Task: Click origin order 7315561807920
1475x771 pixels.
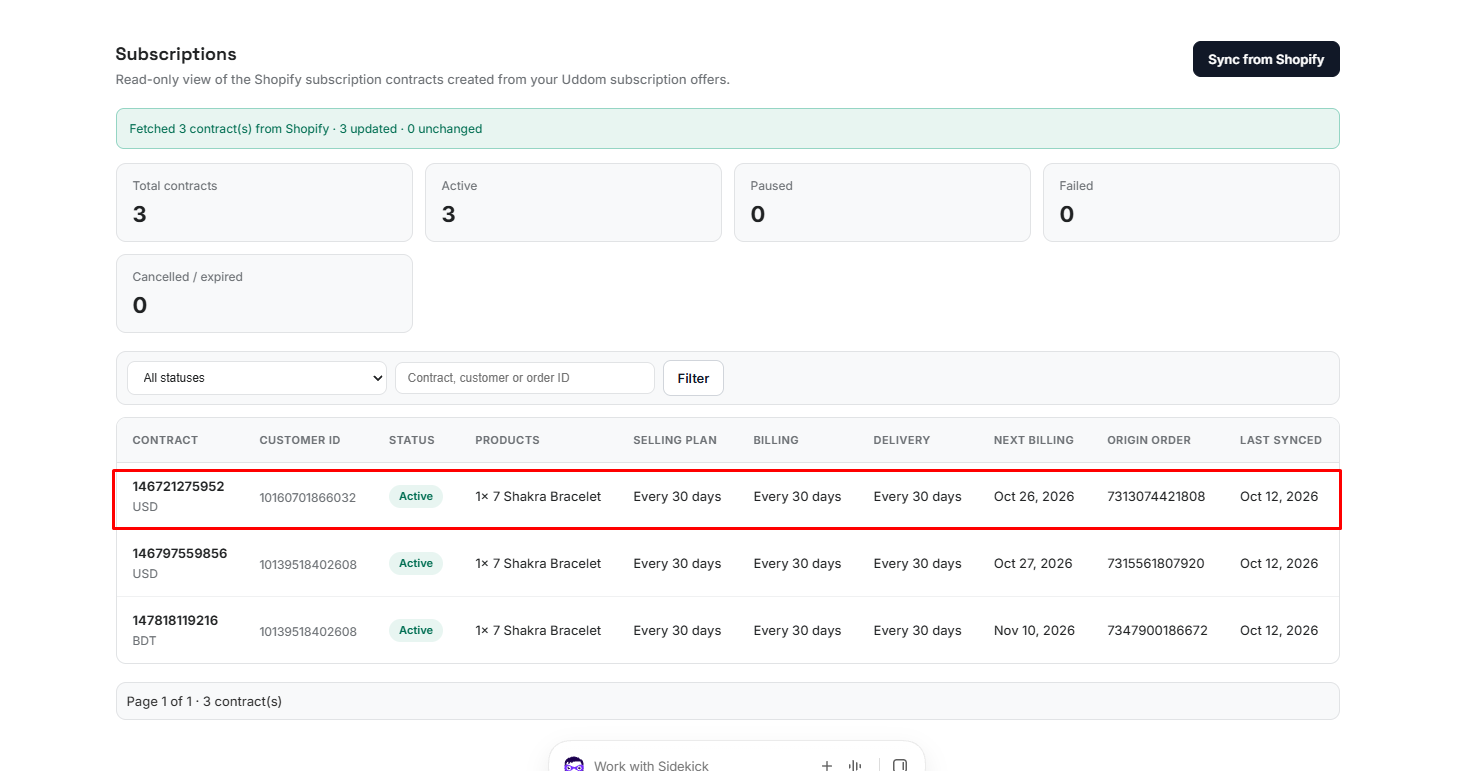Action: coord(1156,564)
